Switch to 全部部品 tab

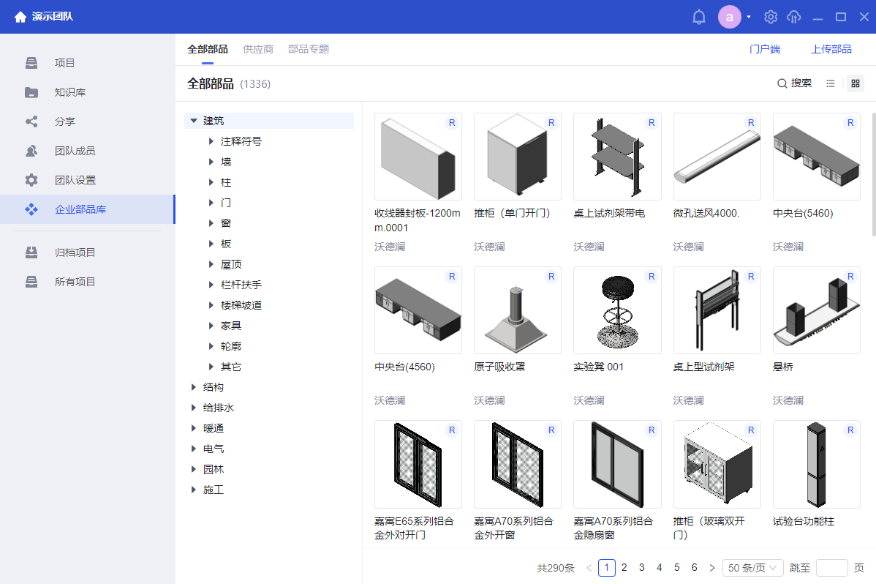click(207, 49)
